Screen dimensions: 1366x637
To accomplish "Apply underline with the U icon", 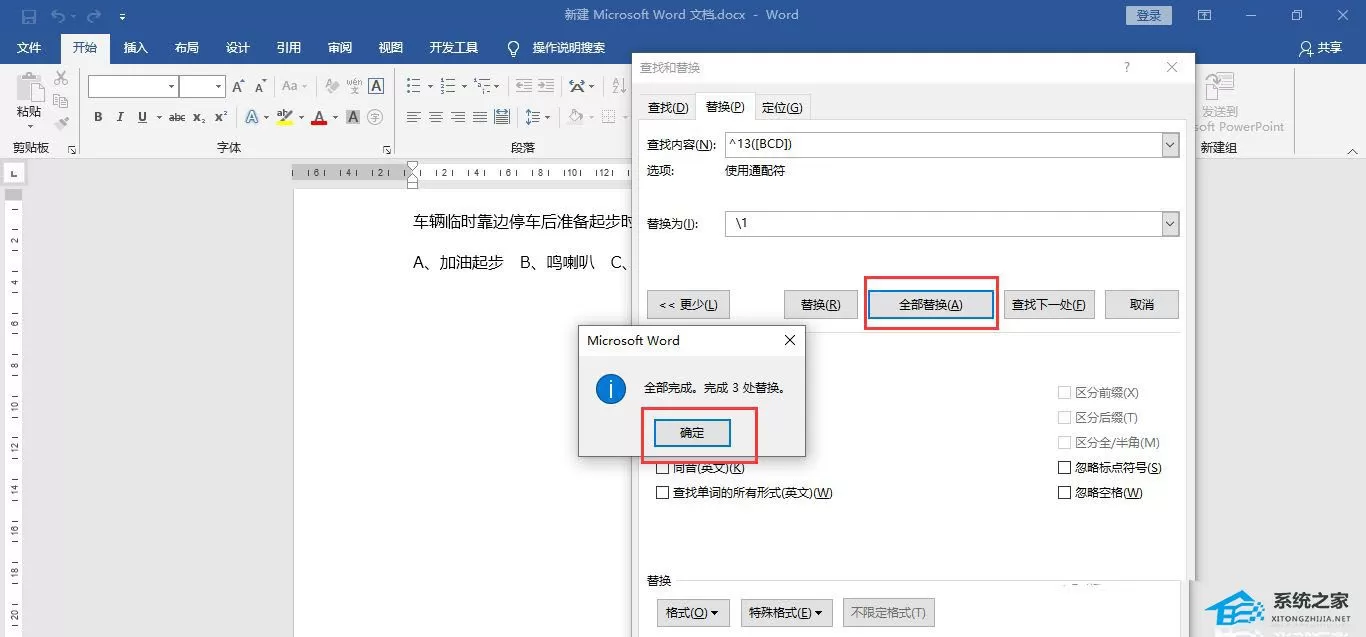I will click(142, 117).
